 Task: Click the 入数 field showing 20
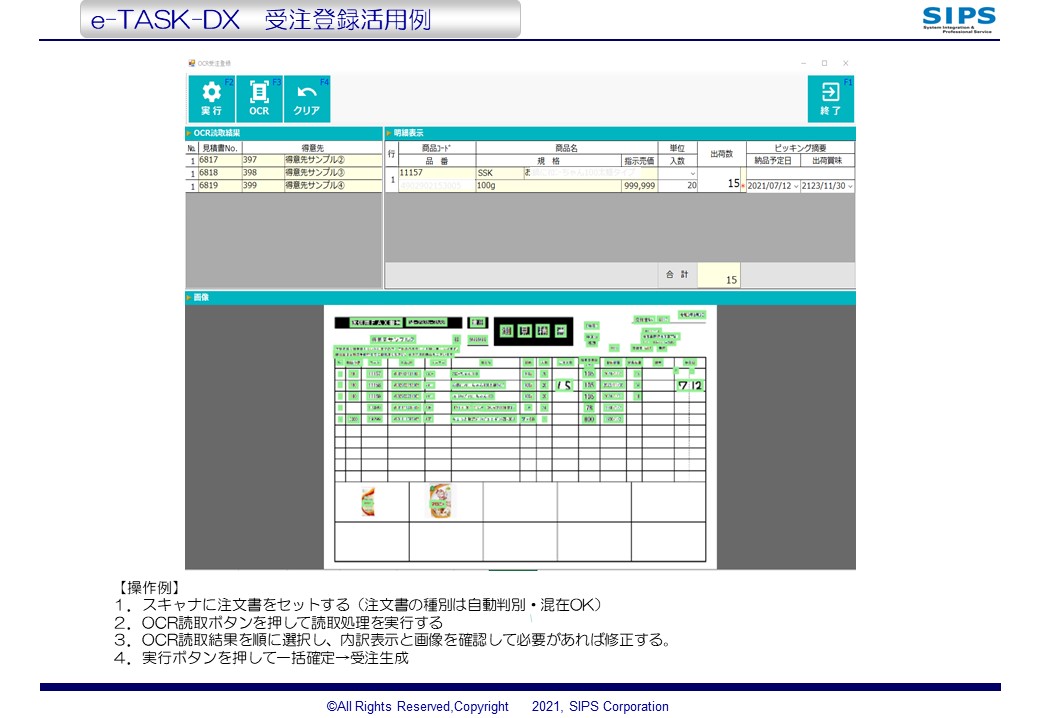[x=678, y=186]
